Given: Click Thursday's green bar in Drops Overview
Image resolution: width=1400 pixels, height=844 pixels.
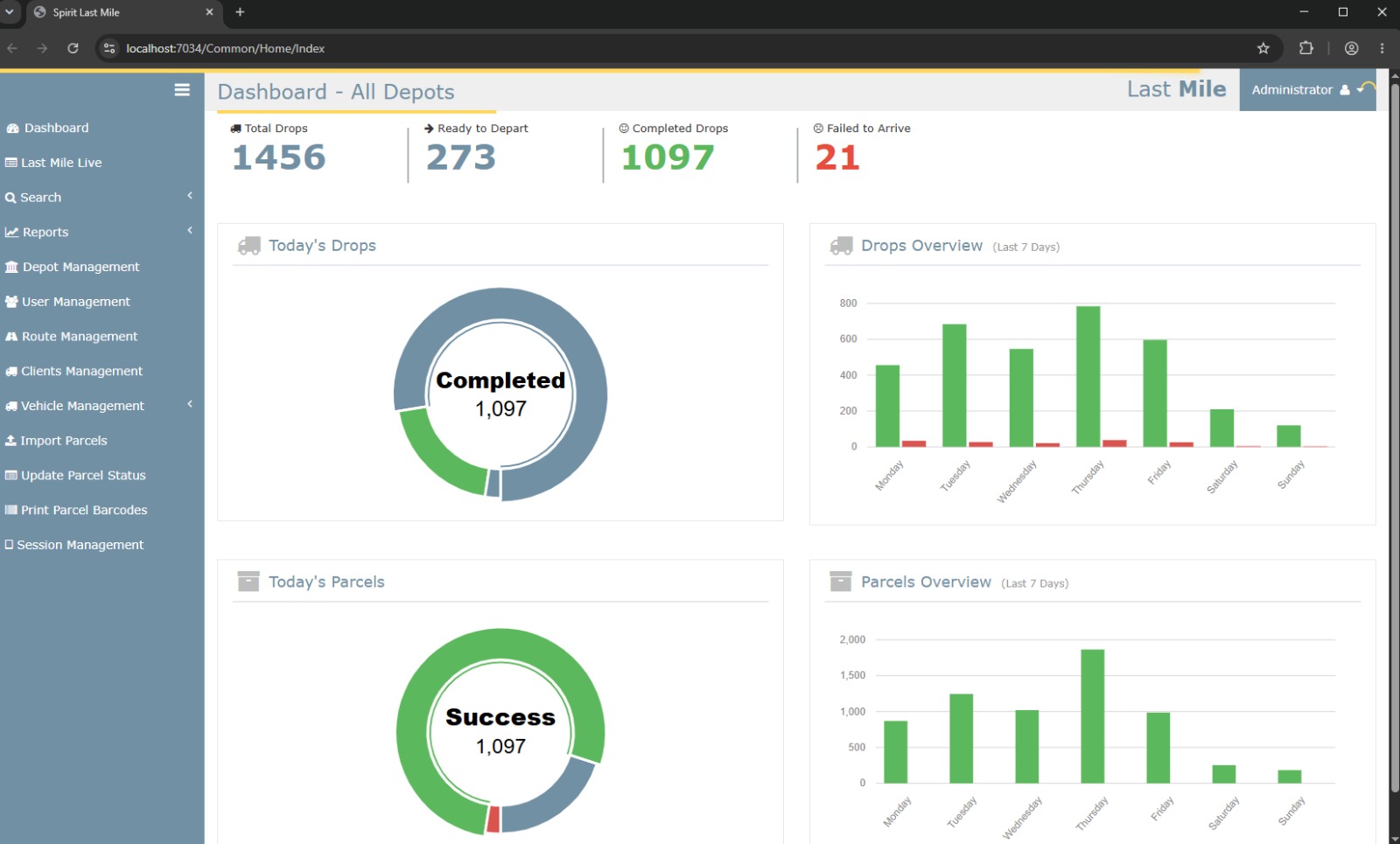Looking at the screenshot, I should (1088, 376).
